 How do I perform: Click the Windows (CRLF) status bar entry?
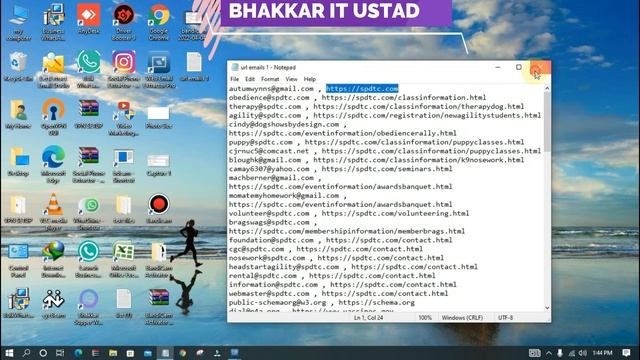tap(462, 318)
